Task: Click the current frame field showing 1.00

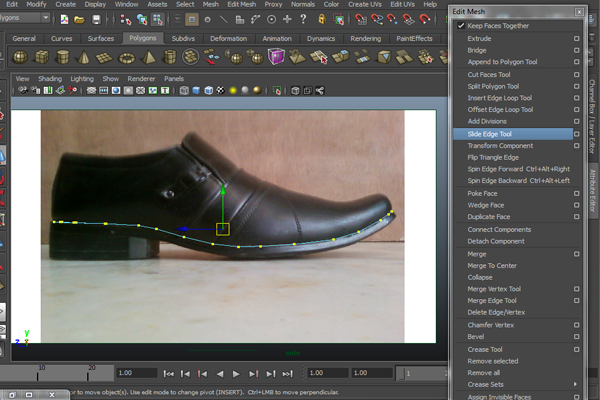Action: [137, 373]
